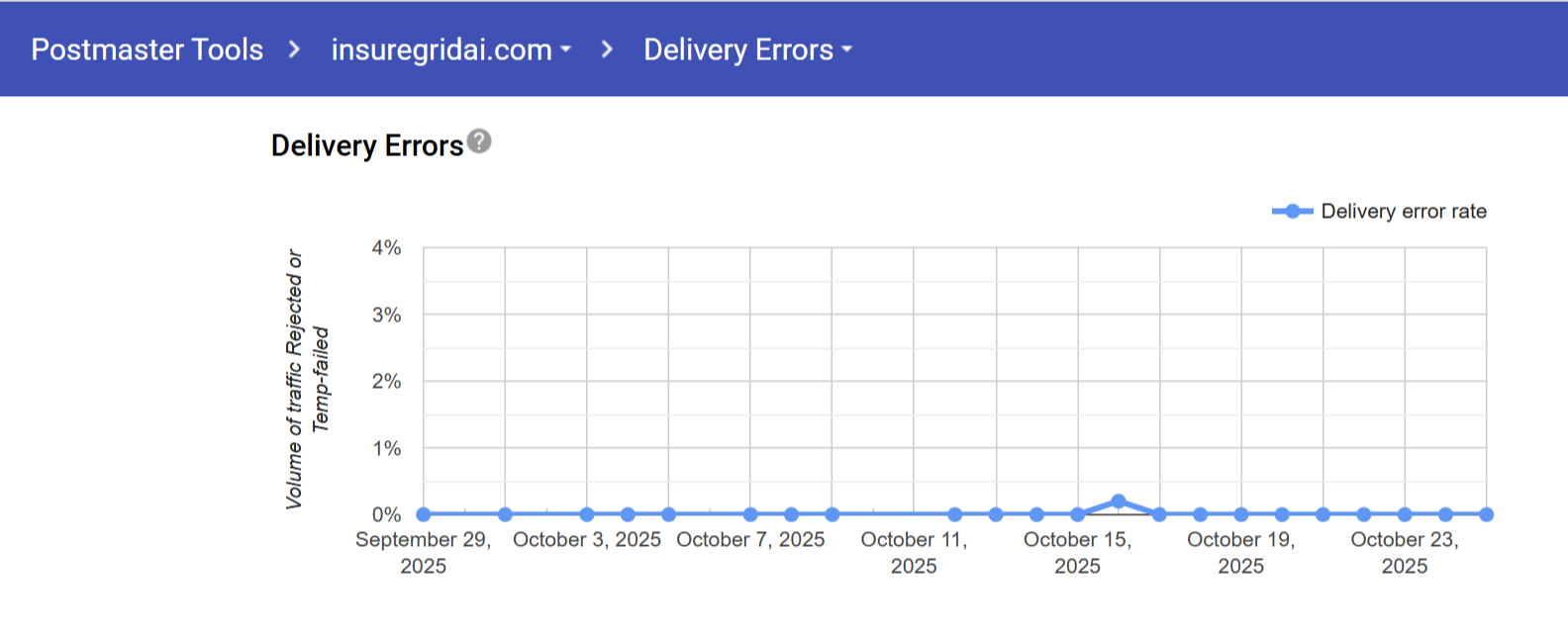
Task: Click the October 7 data point on chart
Action: pos(750,514)
